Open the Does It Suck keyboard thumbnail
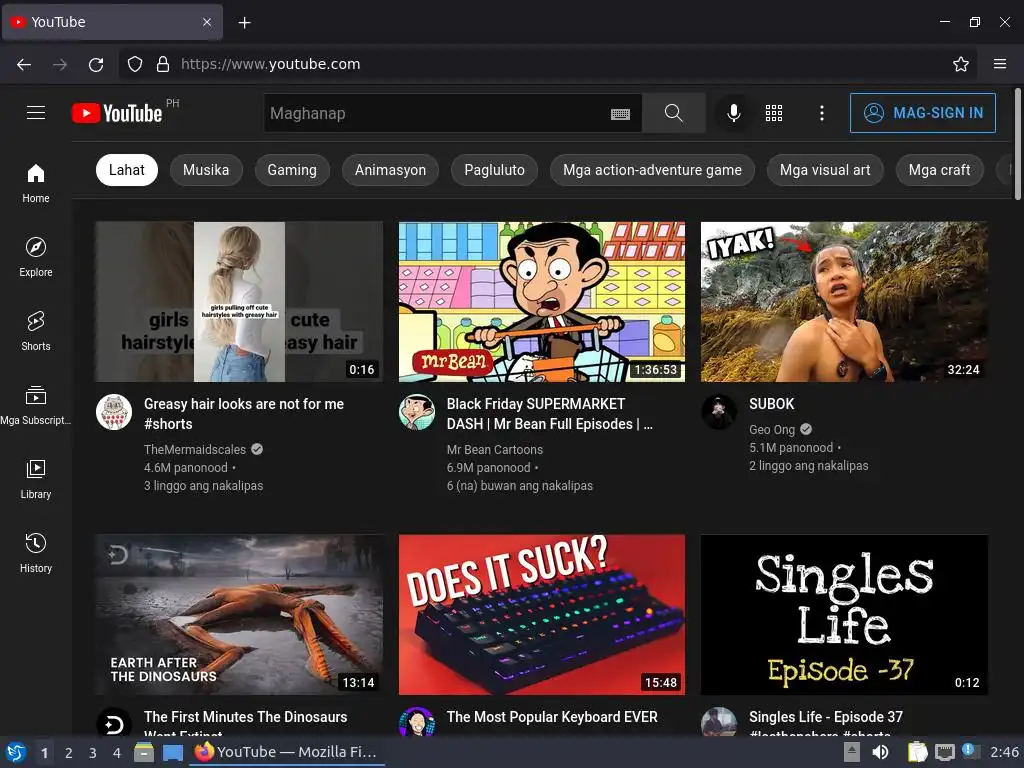Image resolution: width=1024 pixels, height=768 pixels. pyautogui.click(x=542, y=615)
